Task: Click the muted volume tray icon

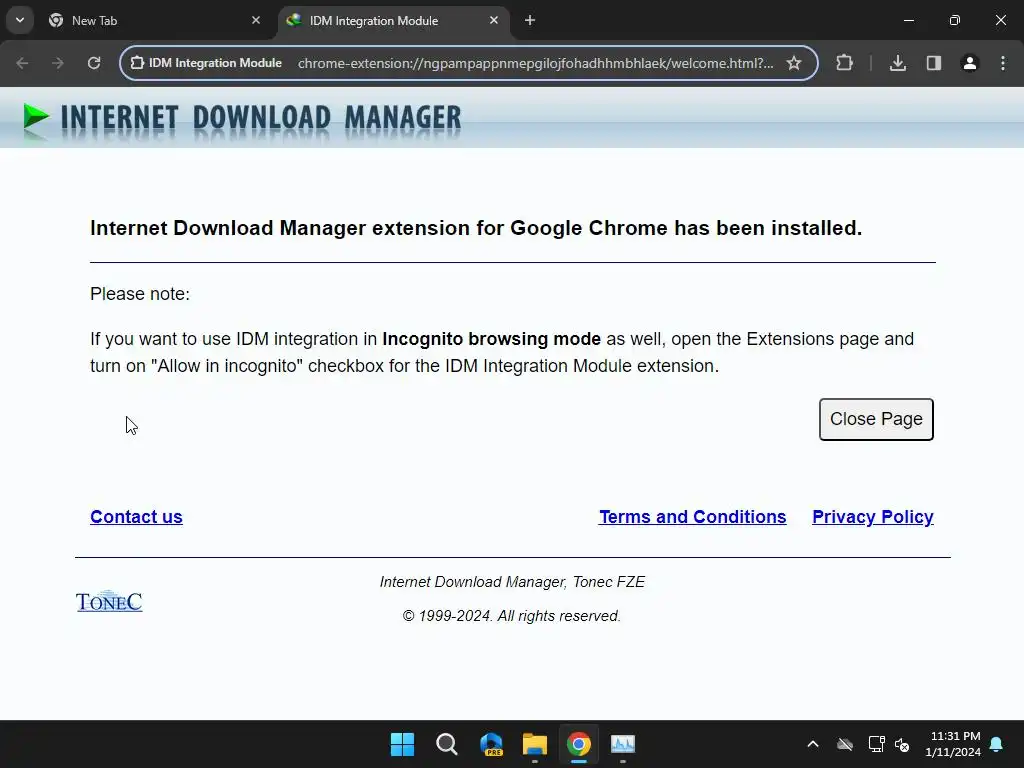Action: coord(903,744)
